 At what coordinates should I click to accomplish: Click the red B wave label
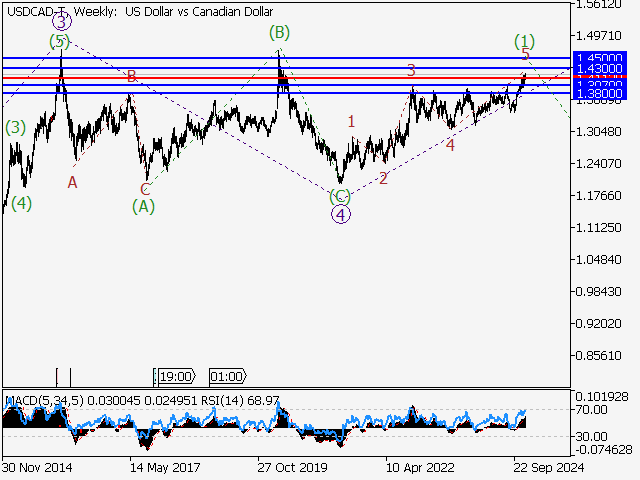pyautogui.click(x=131, y=75)
